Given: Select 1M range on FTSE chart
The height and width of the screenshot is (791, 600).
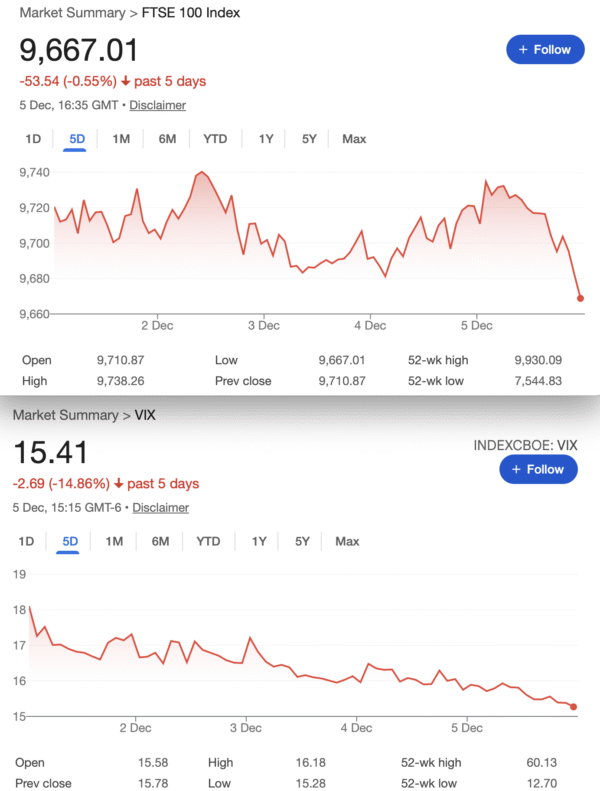Looking at the screenshot, I should (x=121, y=139).
